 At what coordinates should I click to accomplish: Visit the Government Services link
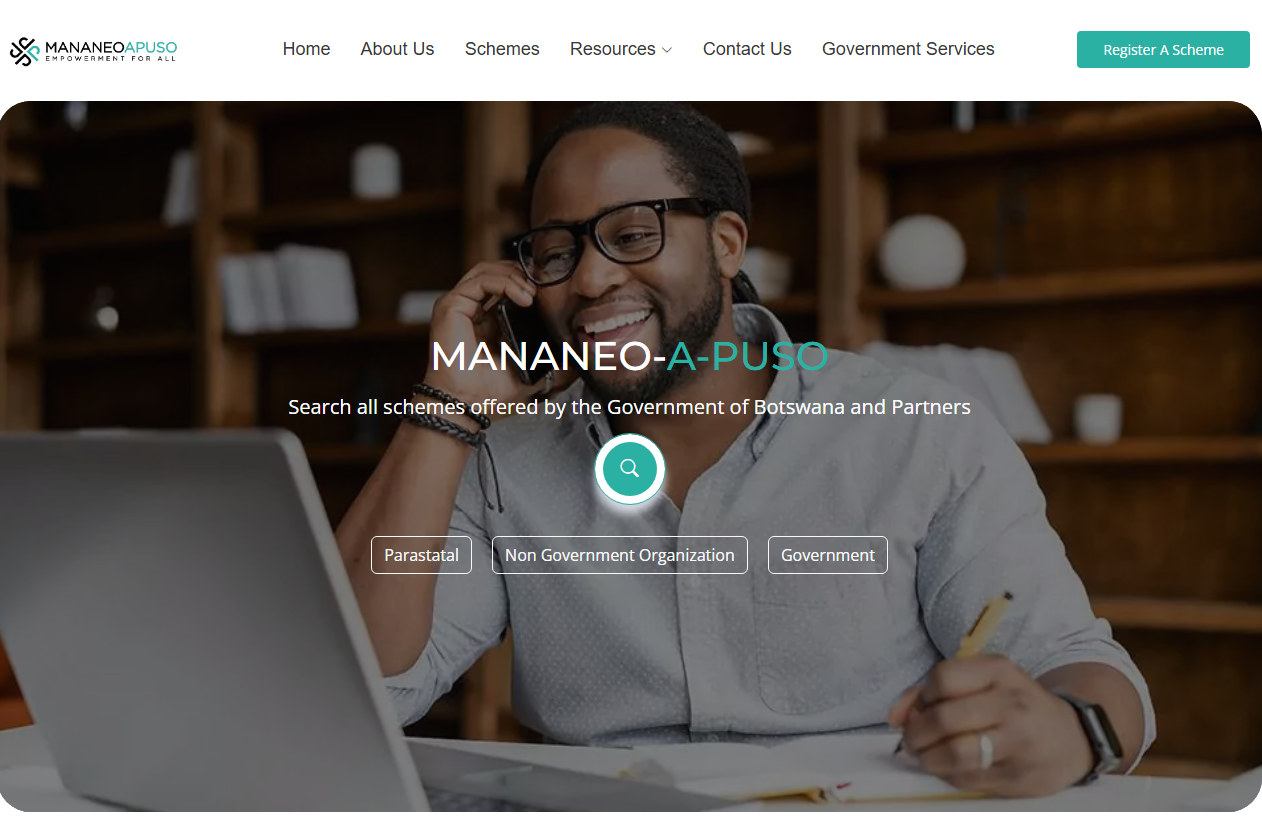point(908,49)
